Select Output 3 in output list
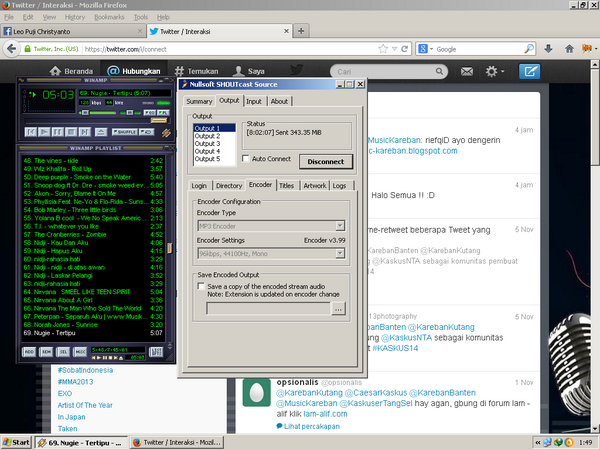Screen dimensions: 600x450 tap(214, 144)
